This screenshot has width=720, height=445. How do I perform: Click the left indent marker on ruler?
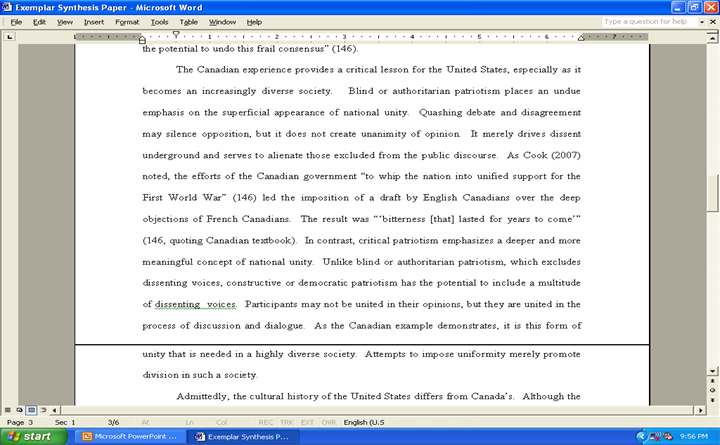point(142,40)
